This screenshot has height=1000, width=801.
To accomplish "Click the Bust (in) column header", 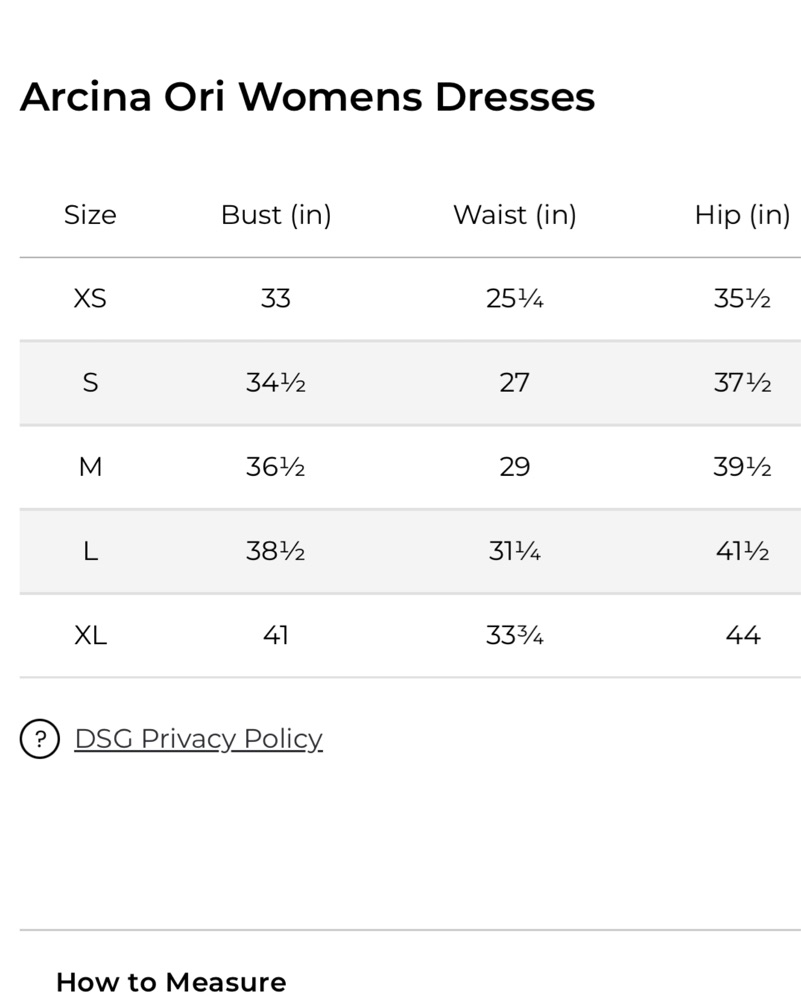I will [276, 215].
